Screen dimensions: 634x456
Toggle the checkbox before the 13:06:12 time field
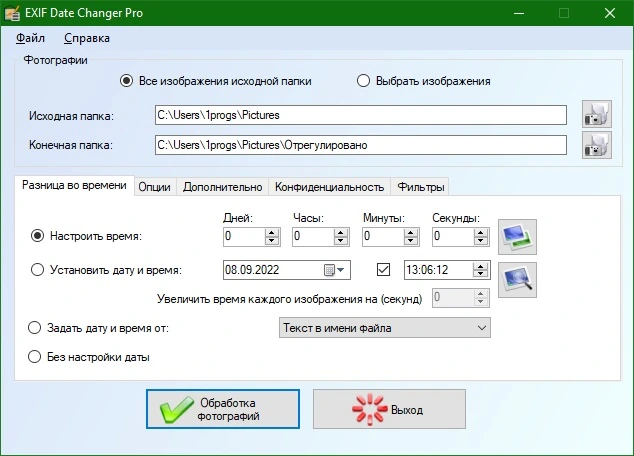click(383, 270)
